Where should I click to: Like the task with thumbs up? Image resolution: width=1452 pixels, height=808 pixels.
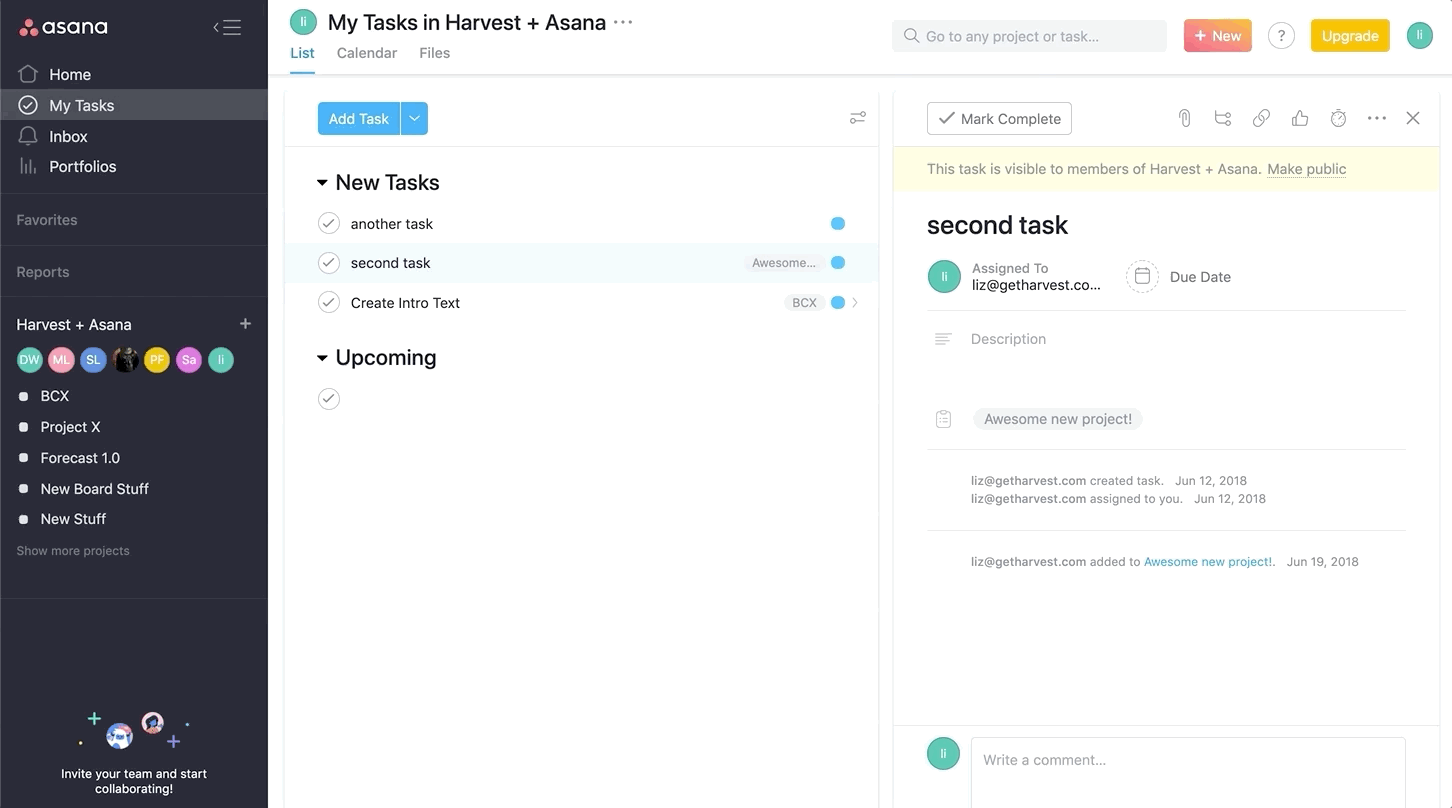(1300, 118)
